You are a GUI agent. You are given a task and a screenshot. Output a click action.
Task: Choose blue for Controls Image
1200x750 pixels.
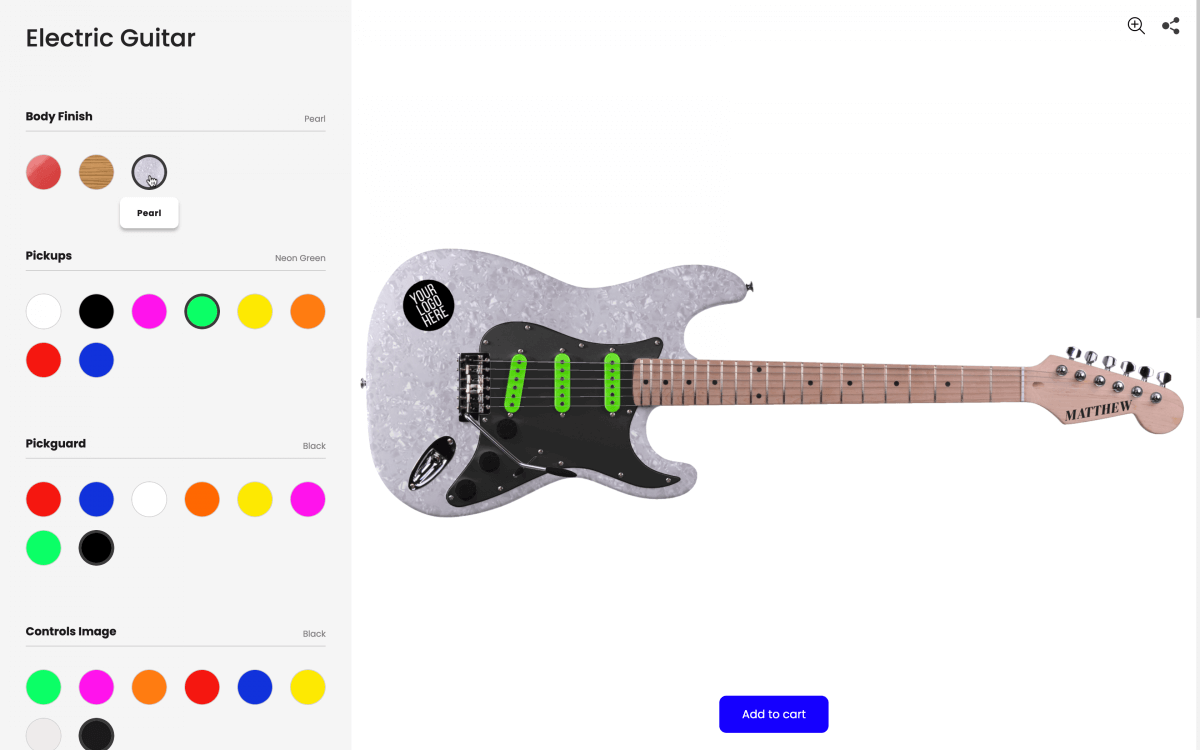[255, 687]
